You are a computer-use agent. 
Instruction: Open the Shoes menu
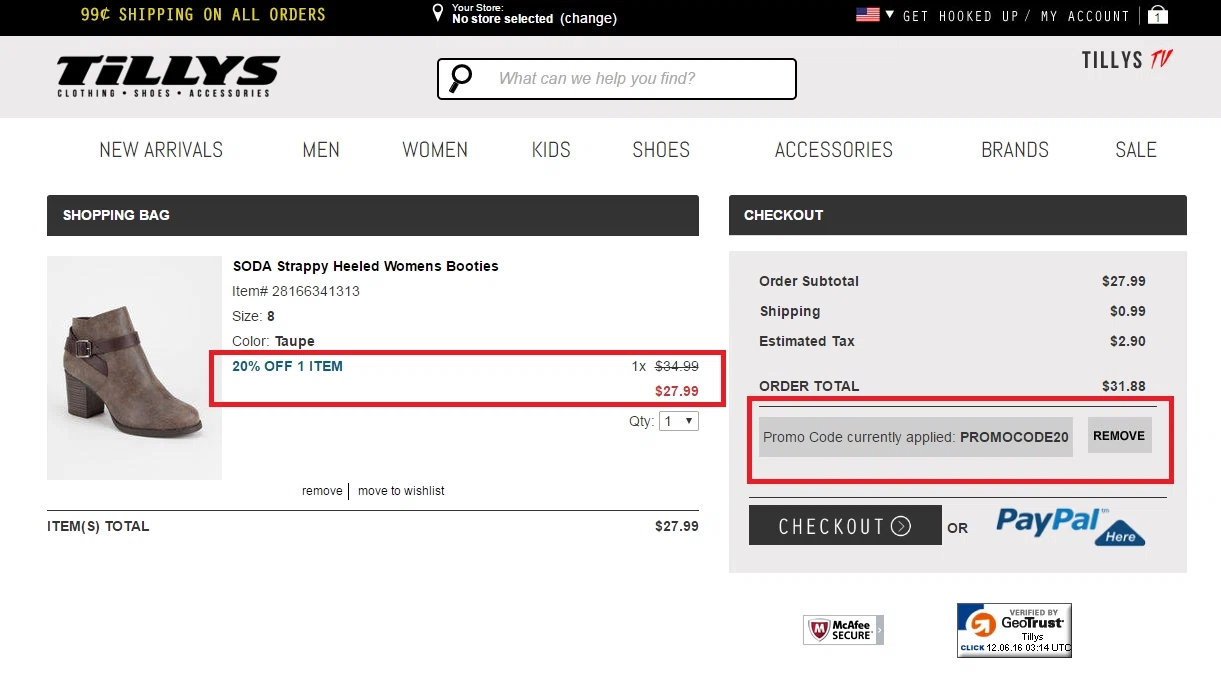(x=661, y=150)
